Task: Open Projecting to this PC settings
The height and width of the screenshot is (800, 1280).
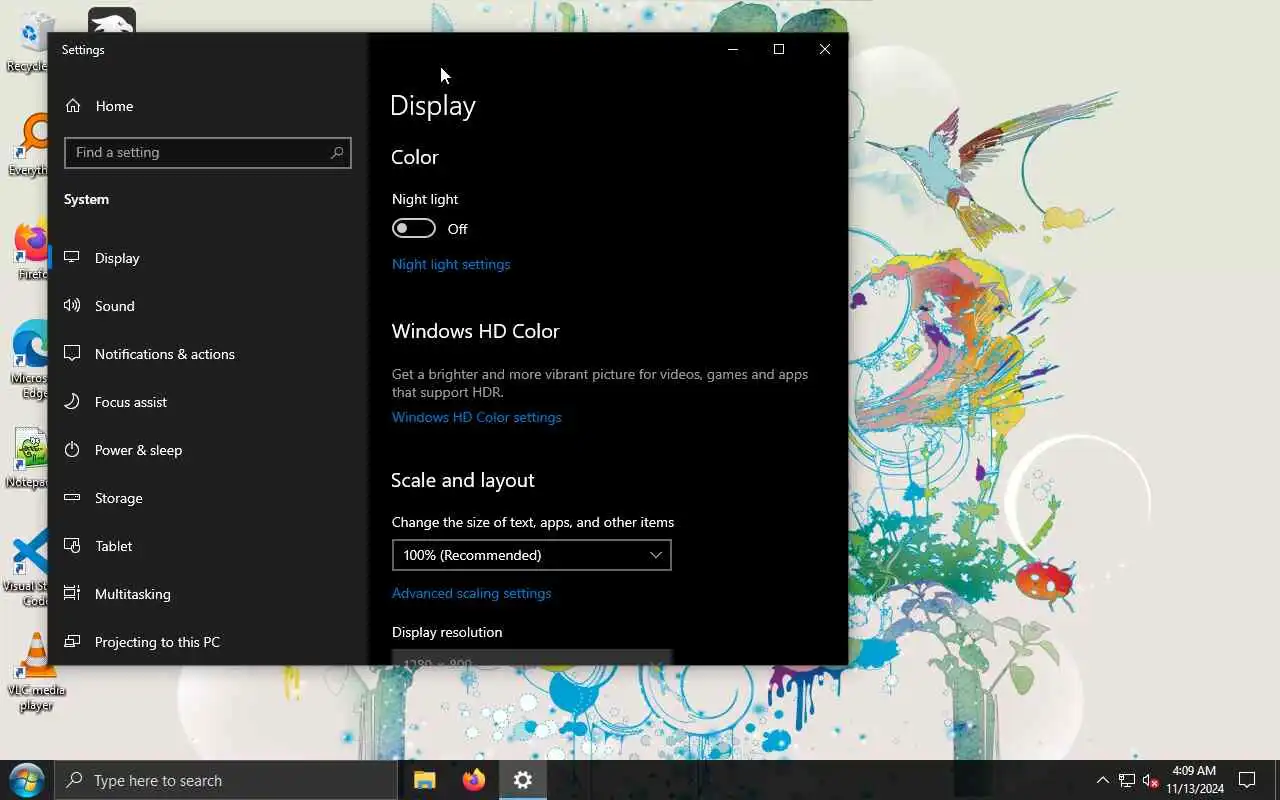Action: tap(208, 642)
